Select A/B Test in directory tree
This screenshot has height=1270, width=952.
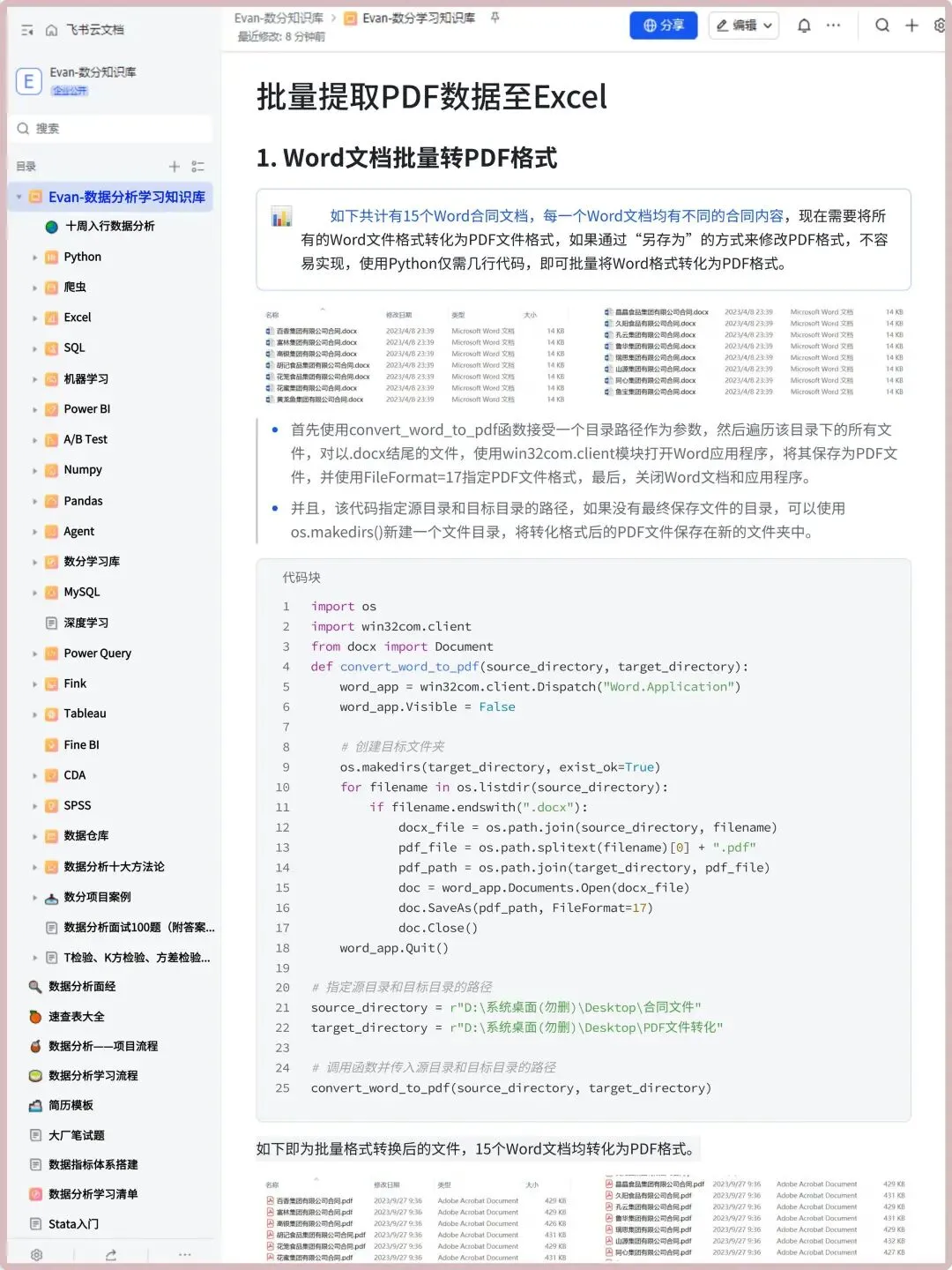86,440
